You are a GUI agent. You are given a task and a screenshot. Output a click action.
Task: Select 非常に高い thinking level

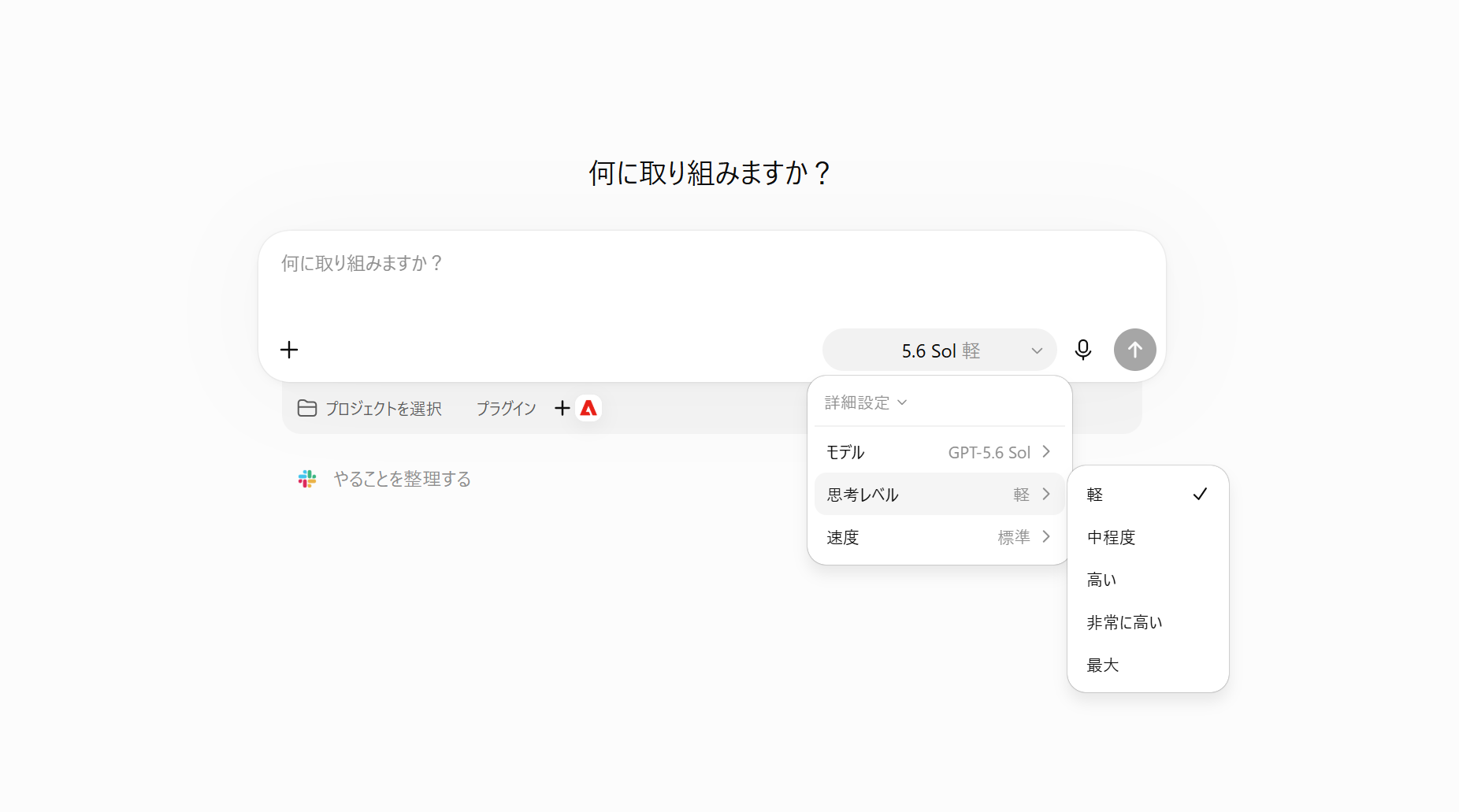pyautogui.click(x=1148, y=622)
